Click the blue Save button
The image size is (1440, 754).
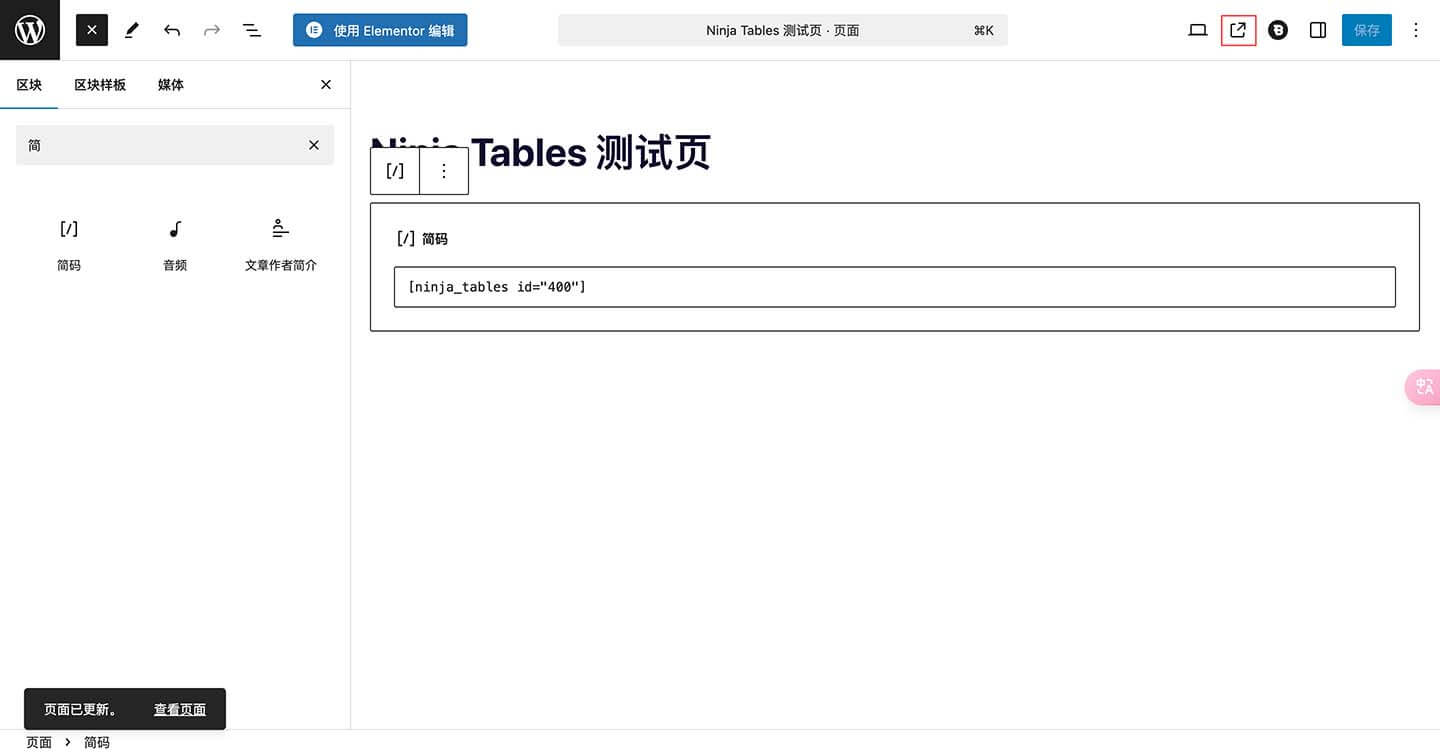(1367, 30)
